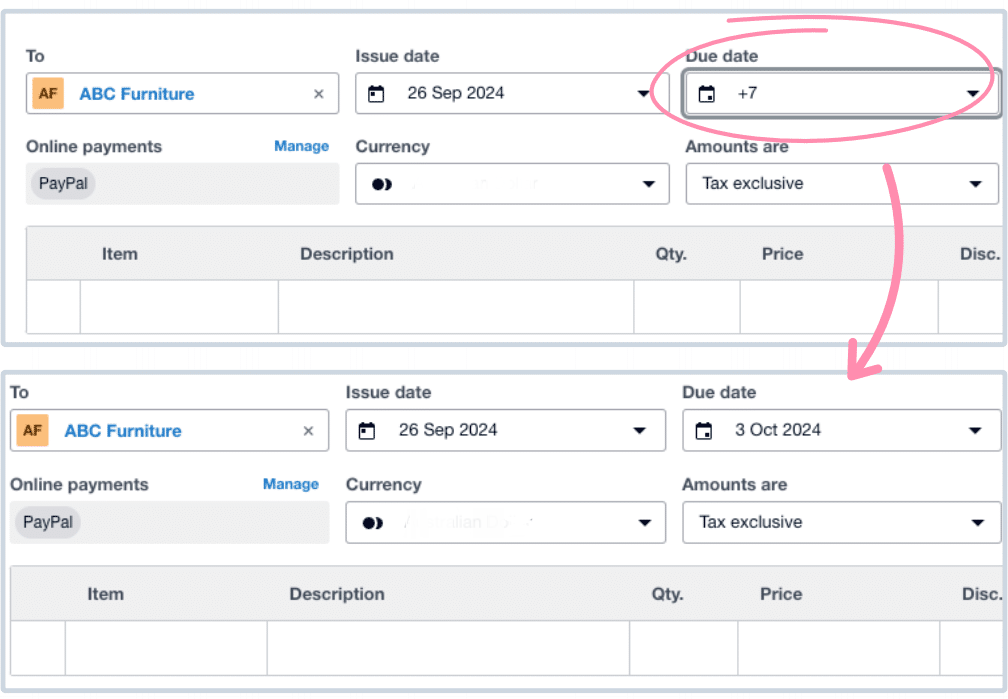Click the lower form's Issue date calendar icon

point(367,431)
